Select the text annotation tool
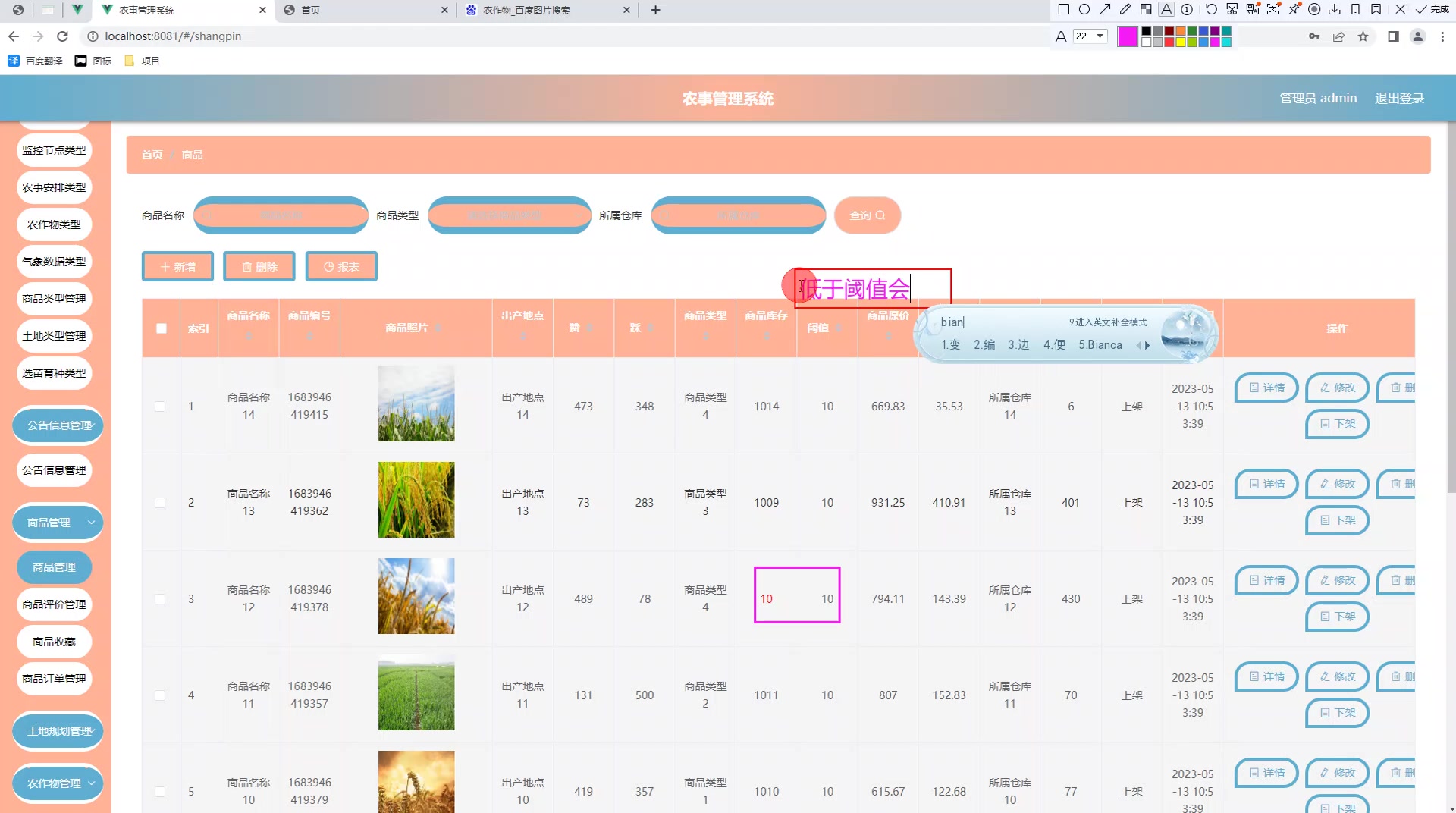This screenshot has width=1456, height=813. [x=1166, y=8]
